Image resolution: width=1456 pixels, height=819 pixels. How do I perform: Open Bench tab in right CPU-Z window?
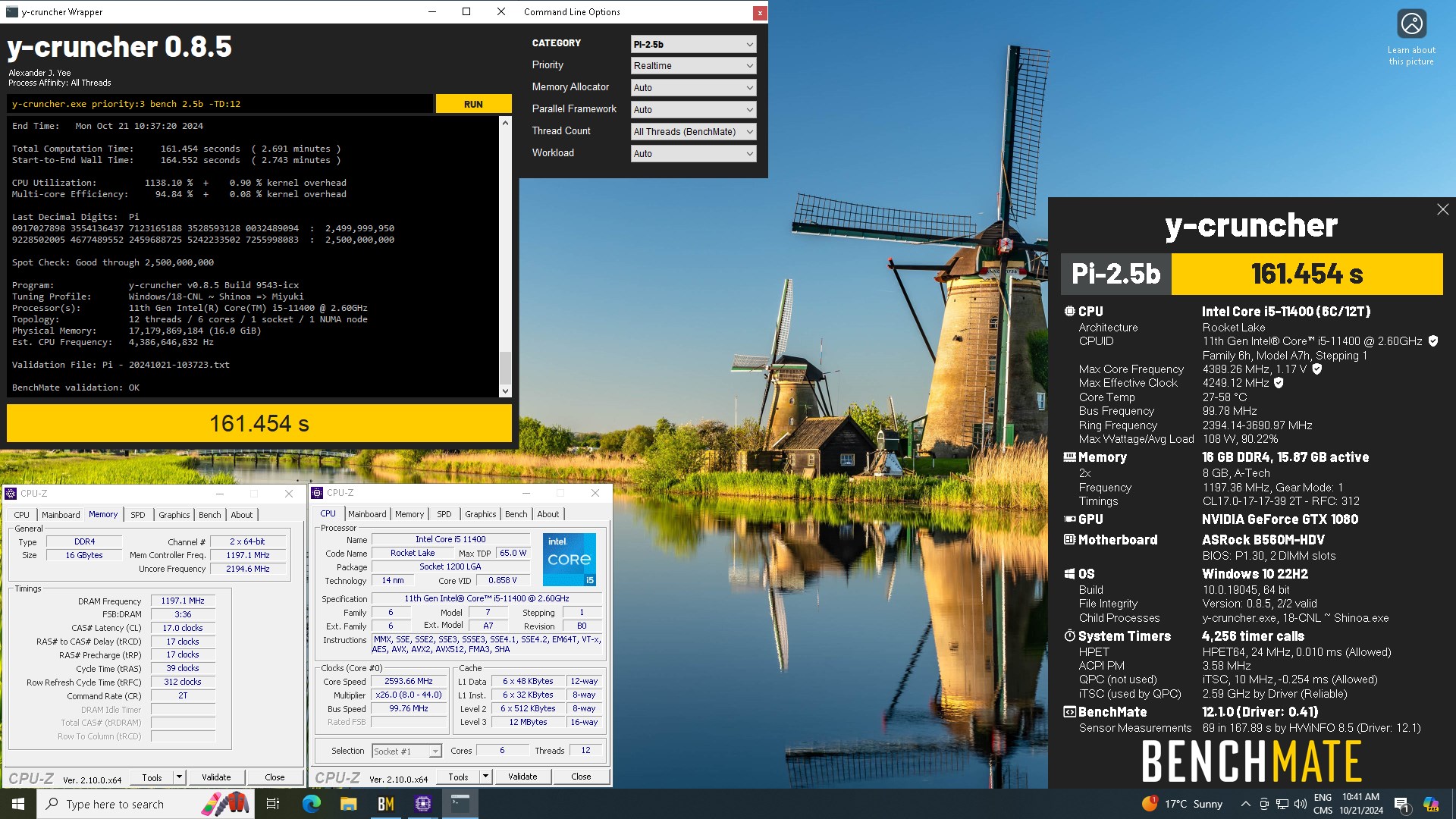coord(516,514)
